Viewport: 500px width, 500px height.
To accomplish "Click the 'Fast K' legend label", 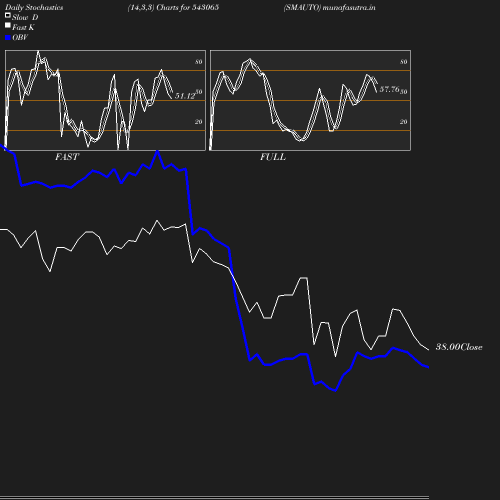I will (23, 27).
